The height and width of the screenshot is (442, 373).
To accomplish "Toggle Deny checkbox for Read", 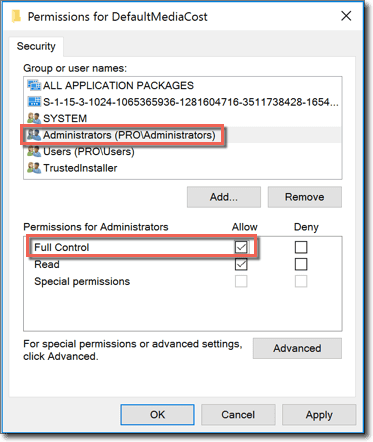I will (x=301, y=264).
